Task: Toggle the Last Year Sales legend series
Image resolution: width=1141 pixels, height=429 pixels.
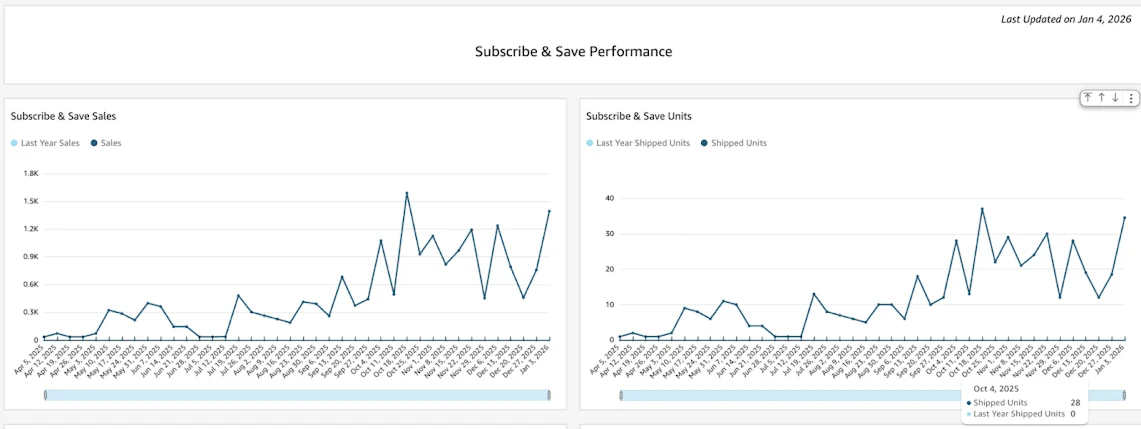Action: (x=50, y=143)
